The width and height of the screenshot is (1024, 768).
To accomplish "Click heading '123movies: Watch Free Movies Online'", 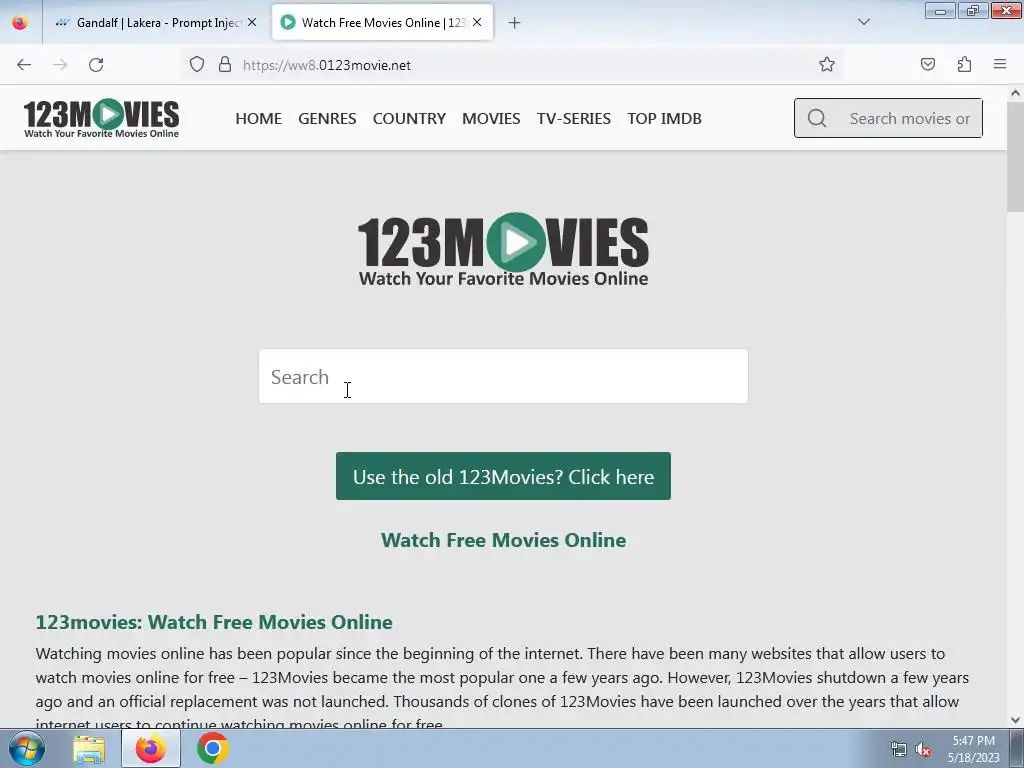I will pyautogui.click(x=214, y=622).
